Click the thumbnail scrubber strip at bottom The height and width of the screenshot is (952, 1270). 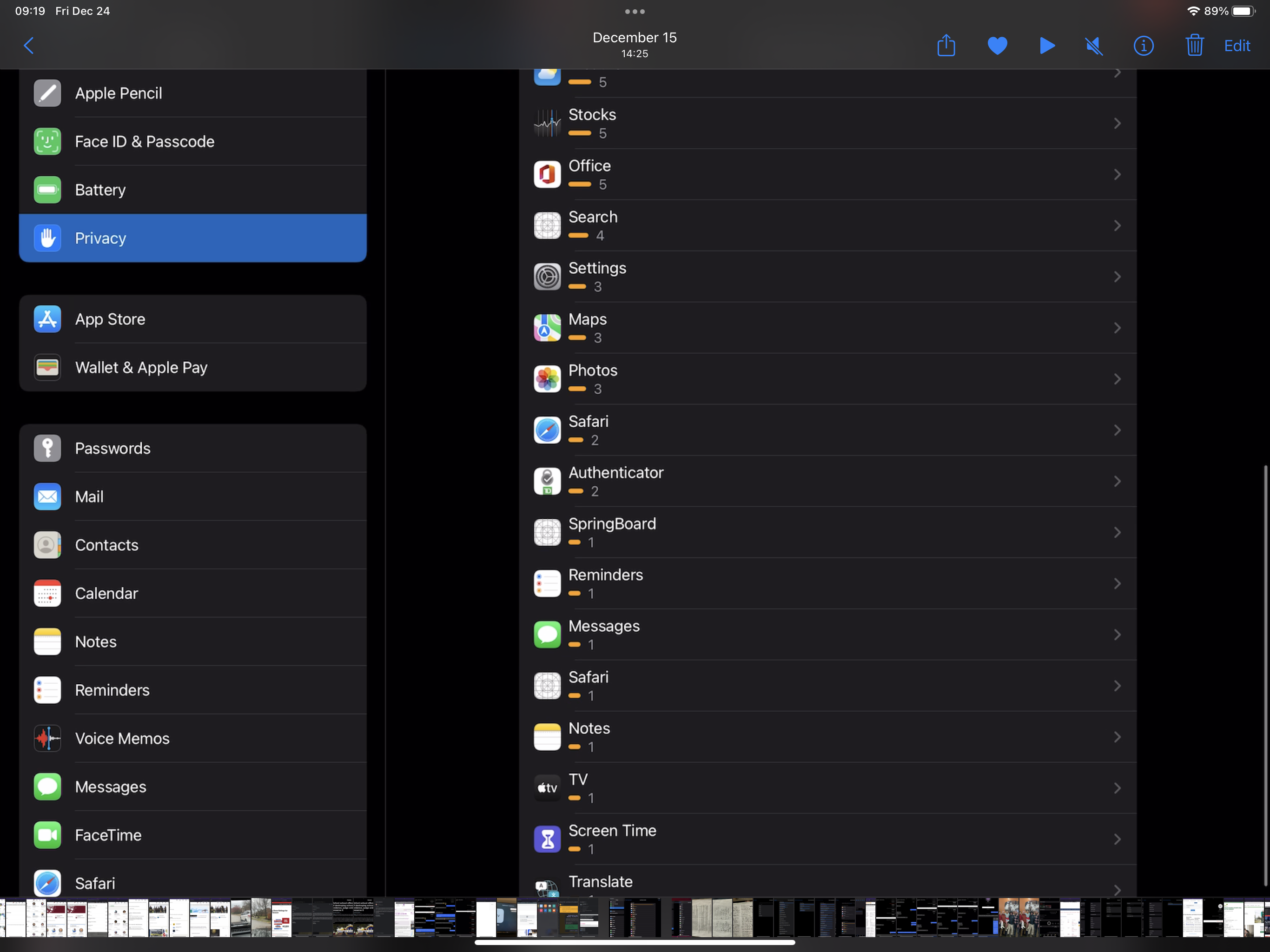pyautogui.click(x=635, y=918)
